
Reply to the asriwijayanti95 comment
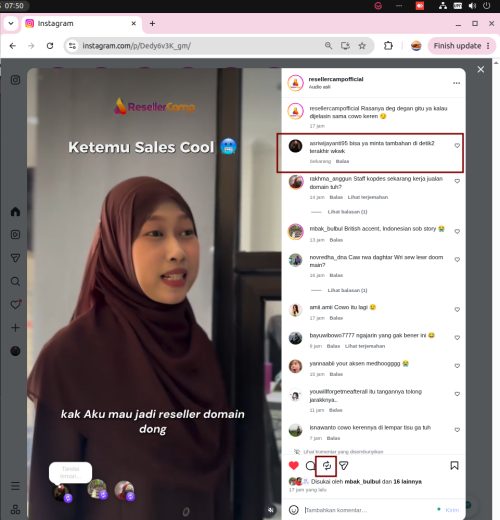pyautogui.click(x=342, y=161)
